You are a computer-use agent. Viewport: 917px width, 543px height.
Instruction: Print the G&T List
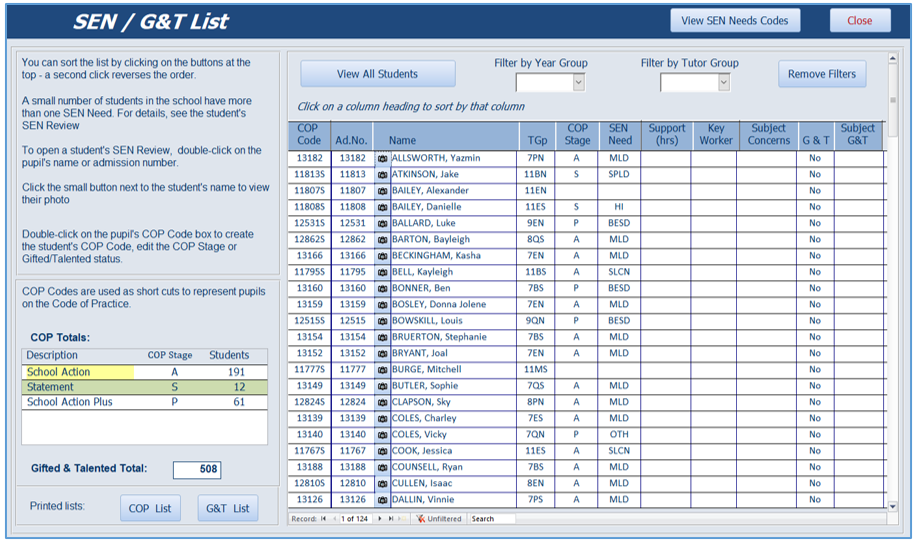(227, 508)
